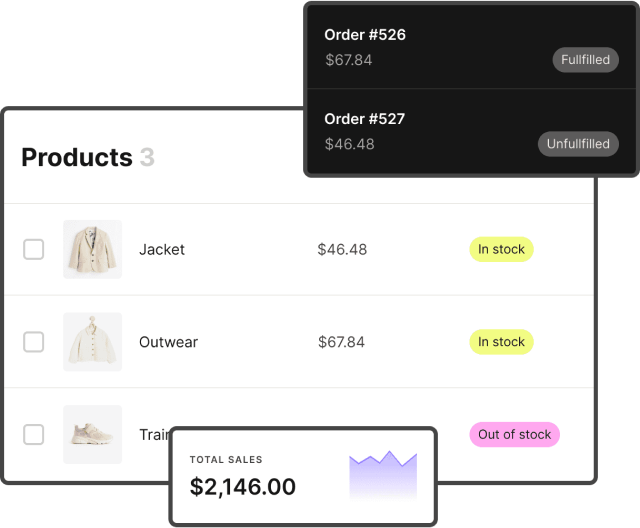
Task: Open Order #527 entry
Action: (x=365, y=119)
